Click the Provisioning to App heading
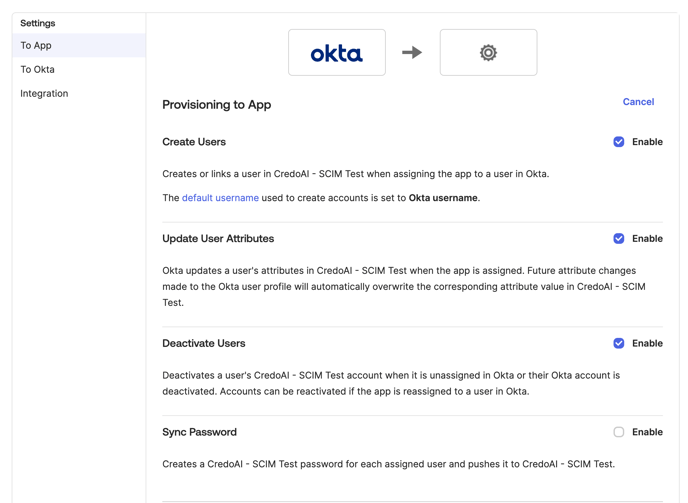The image size is (688, 503). [x=217, y=104]
